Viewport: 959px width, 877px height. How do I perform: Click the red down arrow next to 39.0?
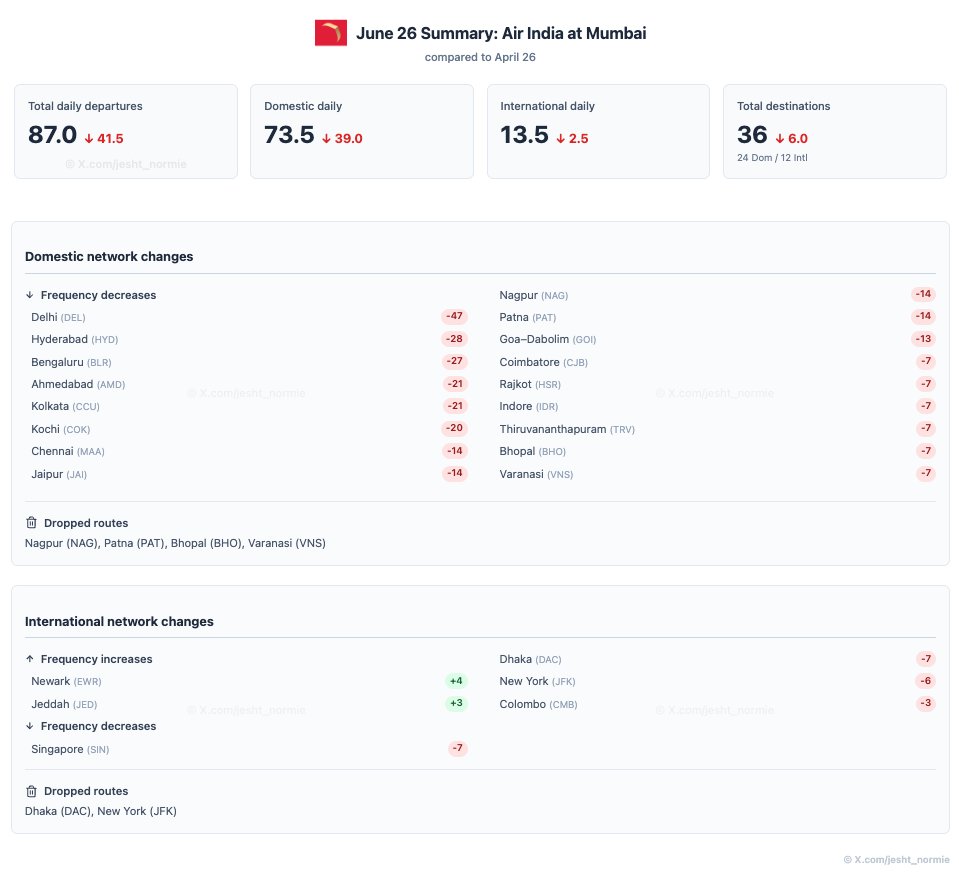click(x=327, y=139)
